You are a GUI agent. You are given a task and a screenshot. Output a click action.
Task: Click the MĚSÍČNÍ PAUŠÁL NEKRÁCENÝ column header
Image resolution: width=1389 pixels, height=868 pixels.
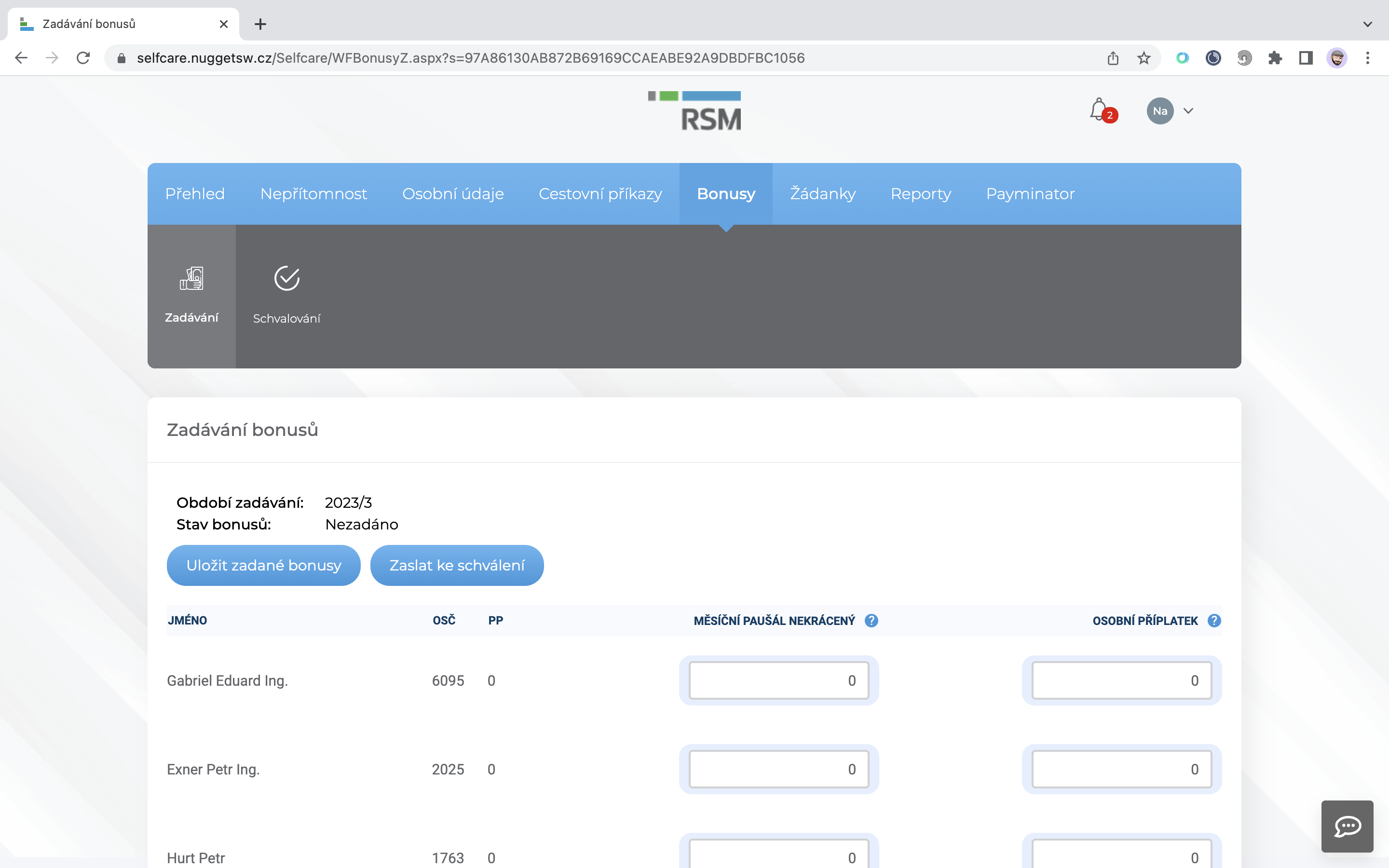click(x=774, y=621)
